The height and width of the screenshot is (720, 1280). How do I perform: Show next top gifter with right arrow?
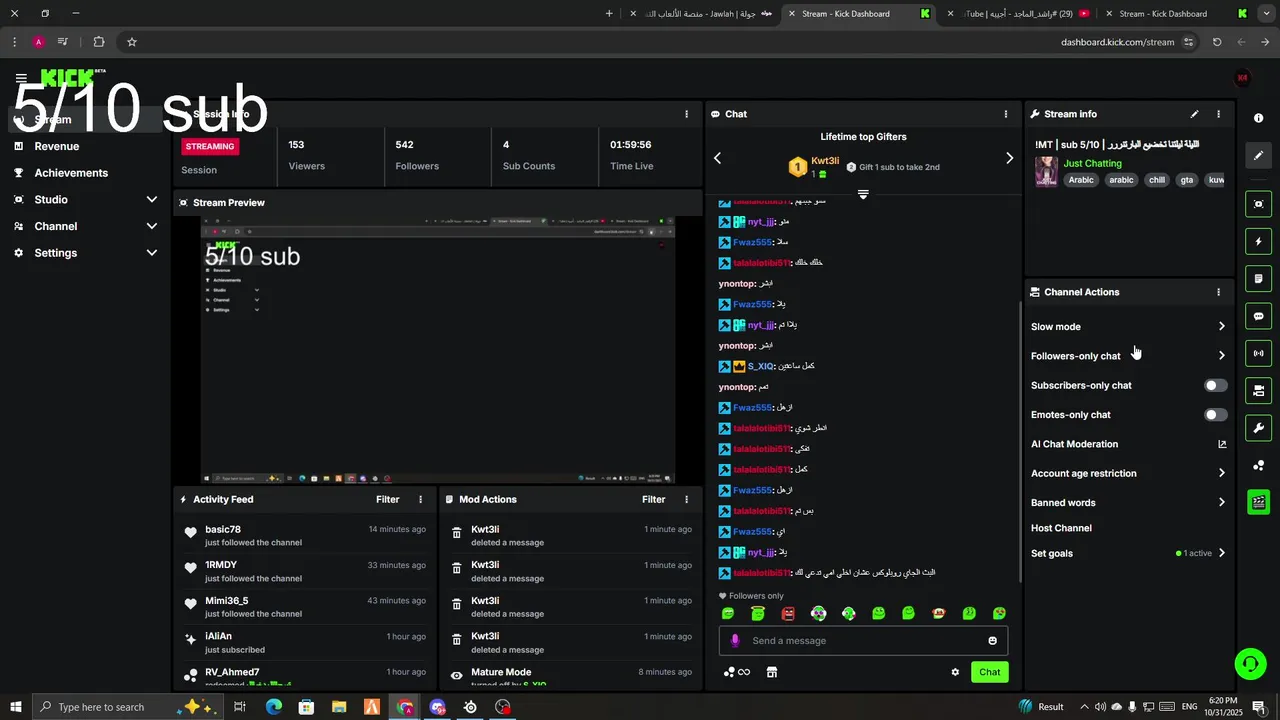point(1009,158)
